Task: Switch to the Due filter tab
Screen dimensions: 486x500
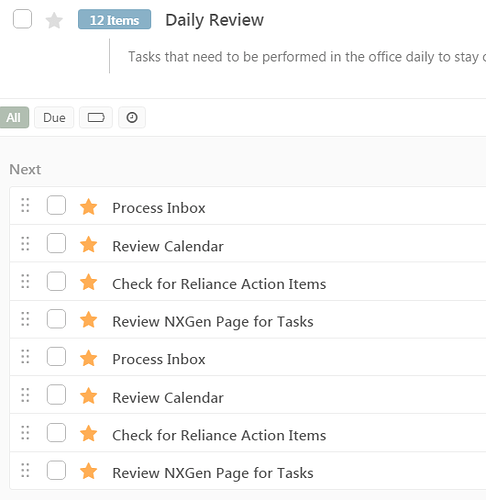Action: [x=54, y=117]
